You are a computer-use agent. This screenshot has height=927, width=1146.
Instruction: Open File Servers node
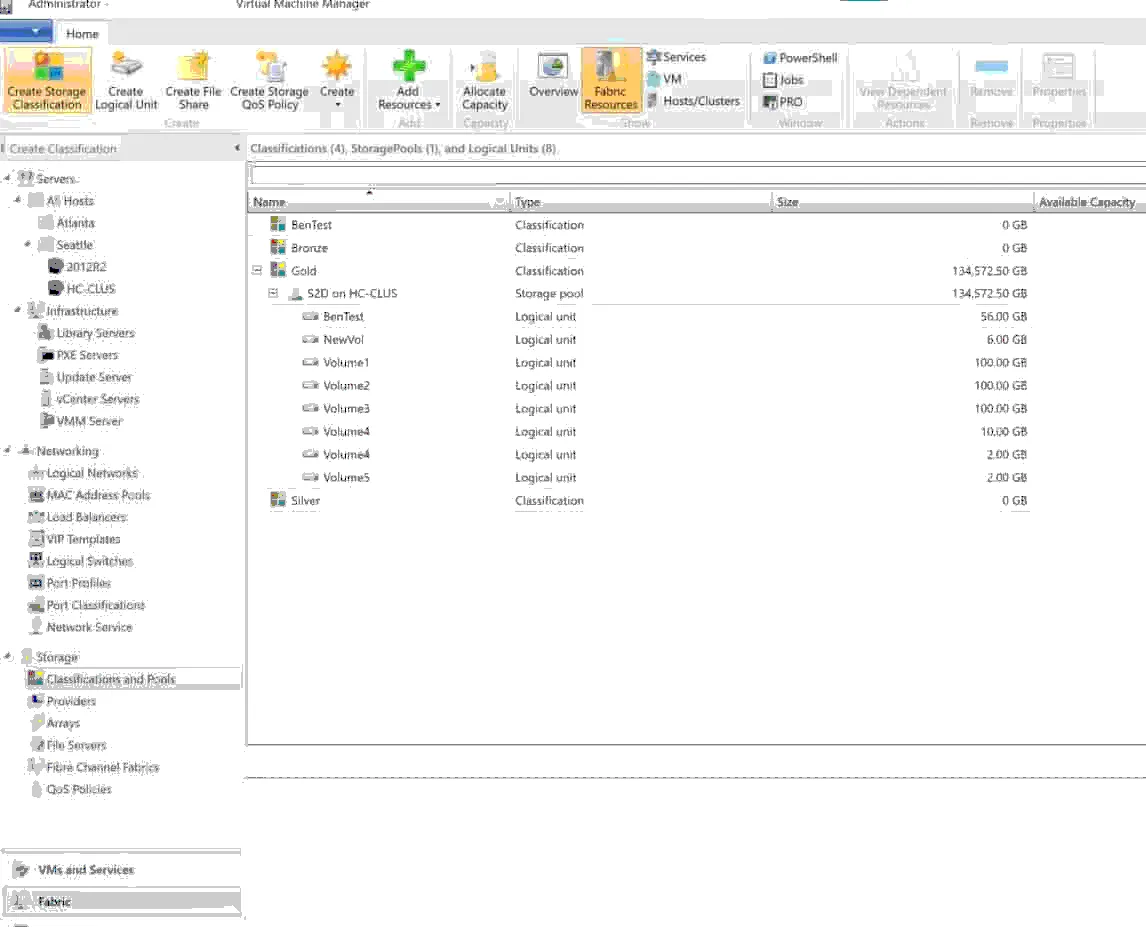pyautogui.click(x=68, y=745)
